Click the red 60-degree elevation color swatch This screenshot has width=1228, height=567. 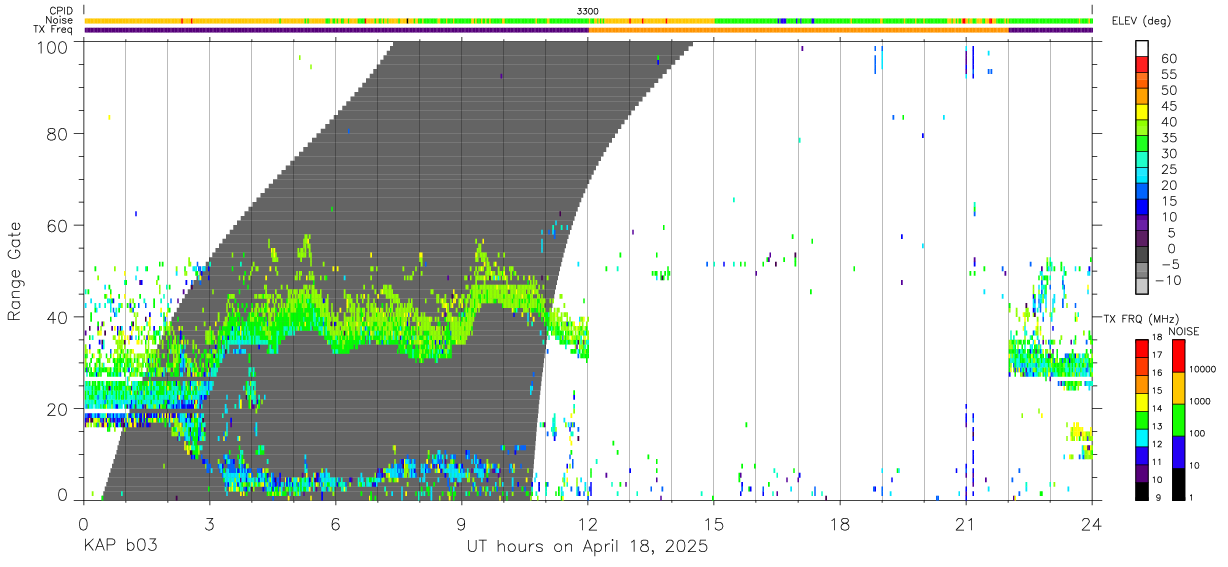point(1142,64)
